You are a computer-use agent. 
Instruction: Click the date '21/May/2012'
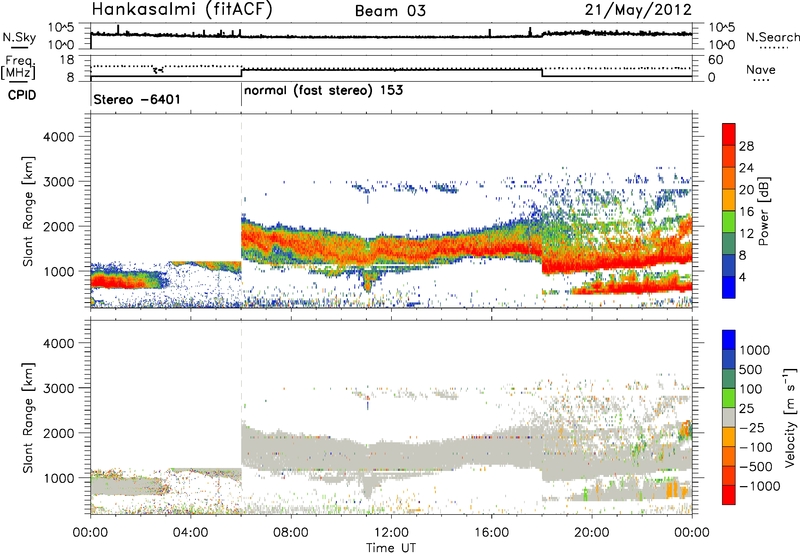pos(638,9)
